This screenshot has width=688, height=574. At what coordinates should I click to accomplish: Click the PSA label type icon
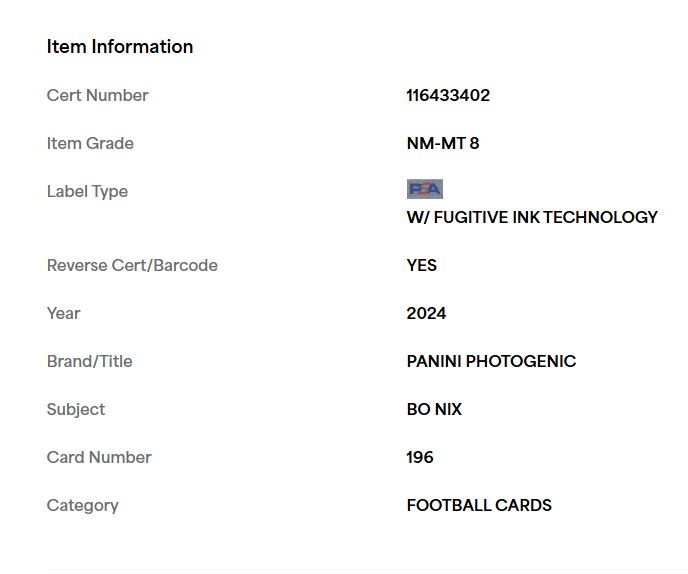click(x=424, y=189)
